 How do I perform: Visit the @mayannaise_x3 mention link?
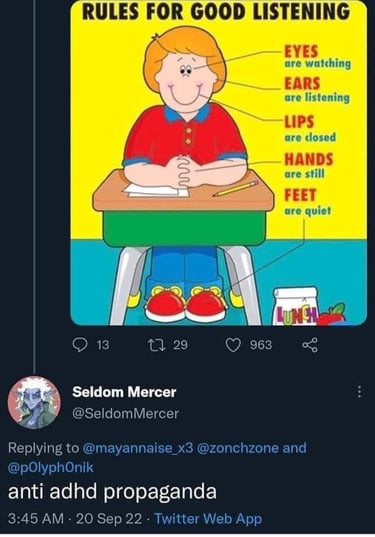[138, 448]
